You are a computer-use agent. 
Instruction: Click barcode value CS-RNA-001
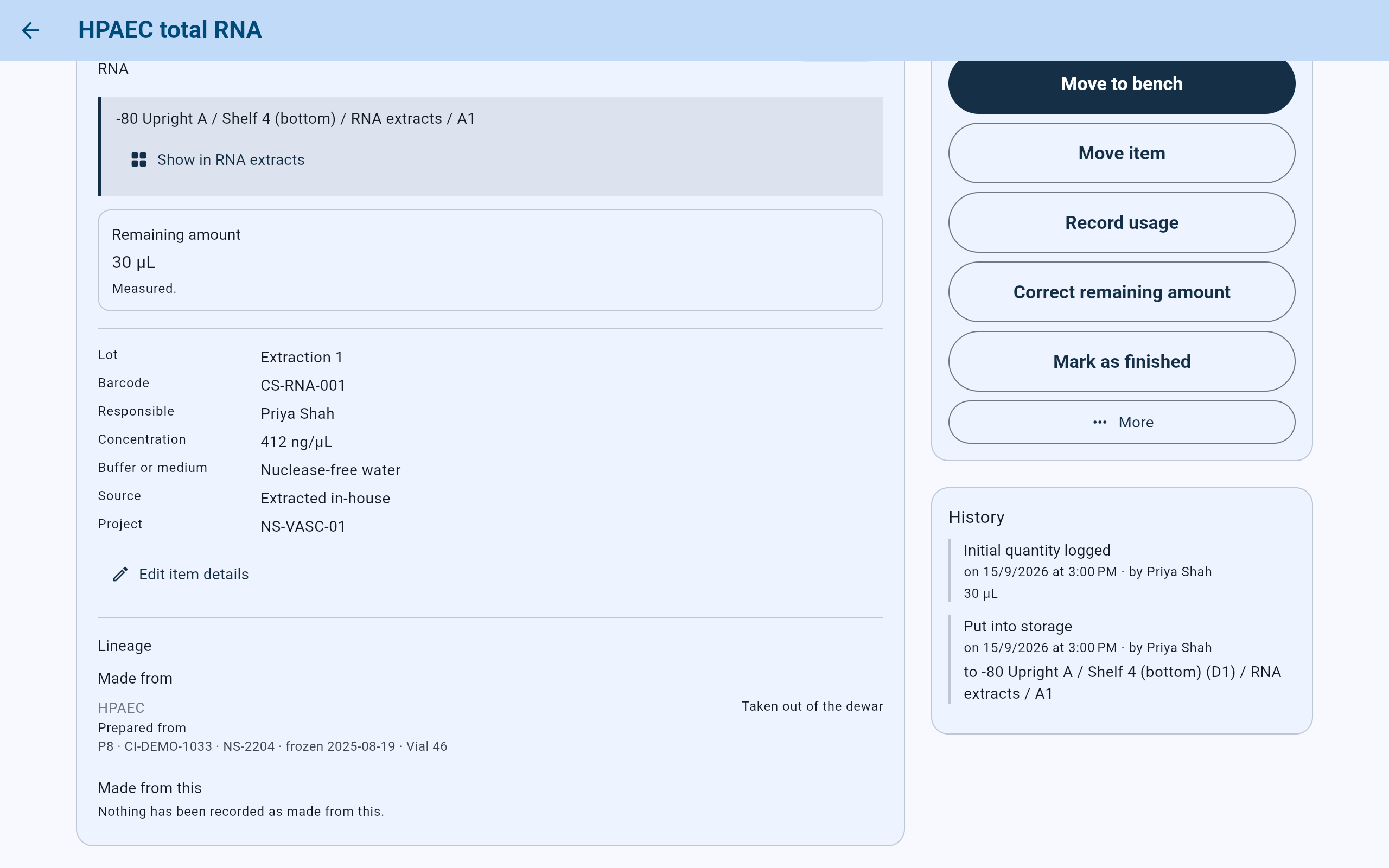pos(303,385)
